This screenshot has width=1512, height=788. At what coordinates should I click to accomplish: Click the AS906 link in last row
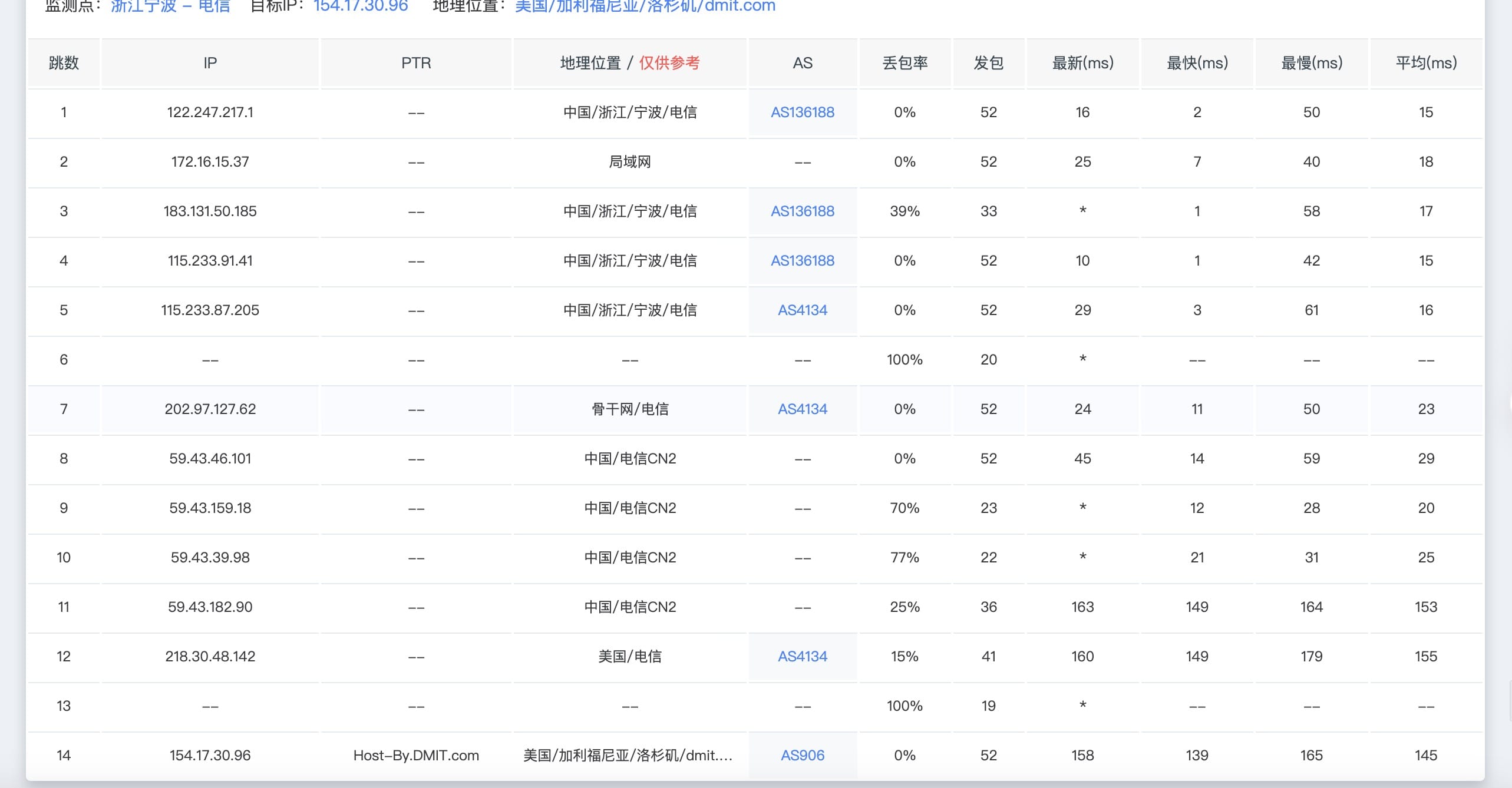(802, 755)
